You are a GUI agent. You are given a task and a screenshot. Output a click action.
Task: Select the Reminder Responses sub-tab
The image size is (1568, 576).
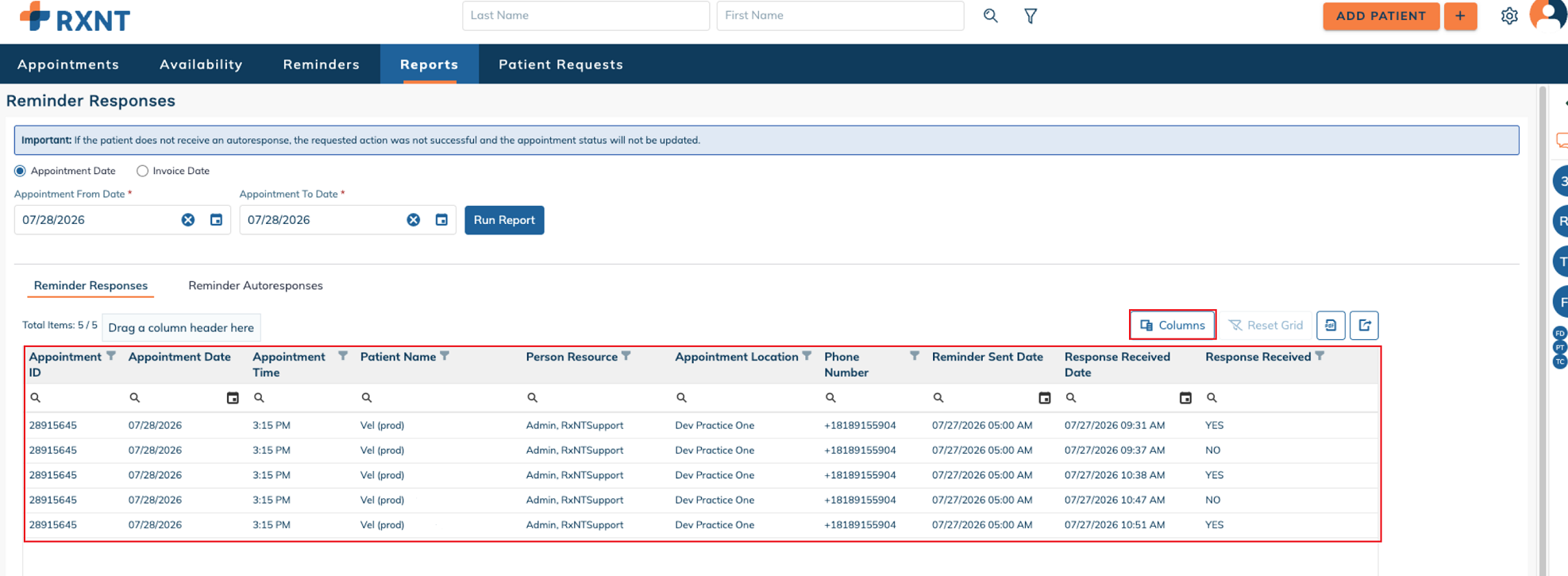[x=91, y=285]
